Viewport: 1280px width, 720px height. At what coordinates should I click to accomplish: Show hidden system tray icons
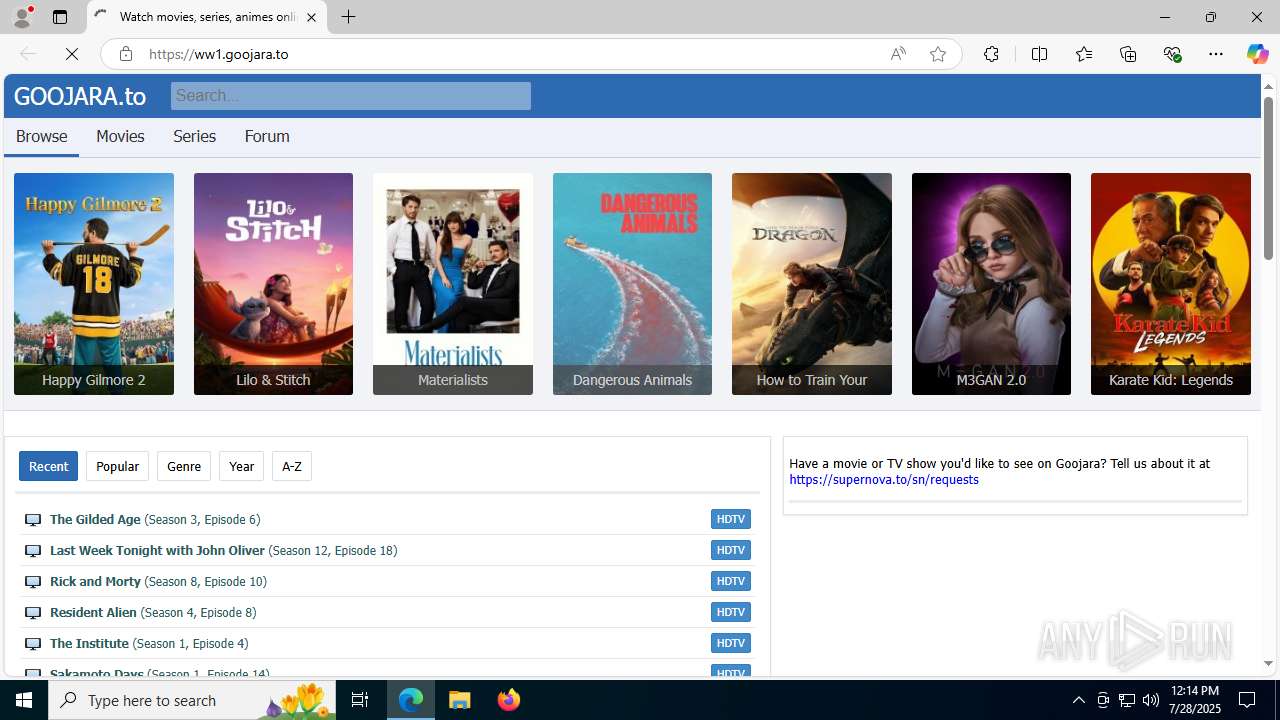[x=1078, y=700]
